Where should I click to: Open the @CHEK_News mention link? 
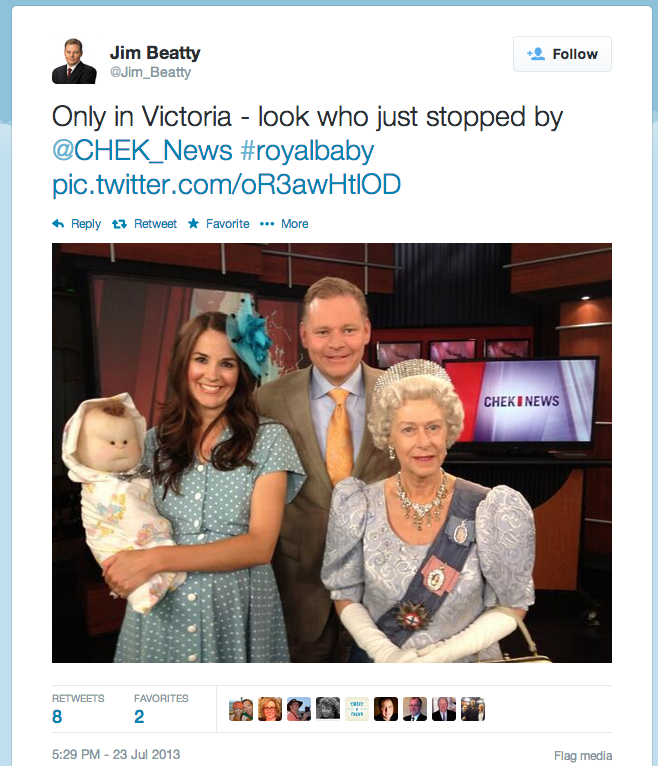point(142,150)
